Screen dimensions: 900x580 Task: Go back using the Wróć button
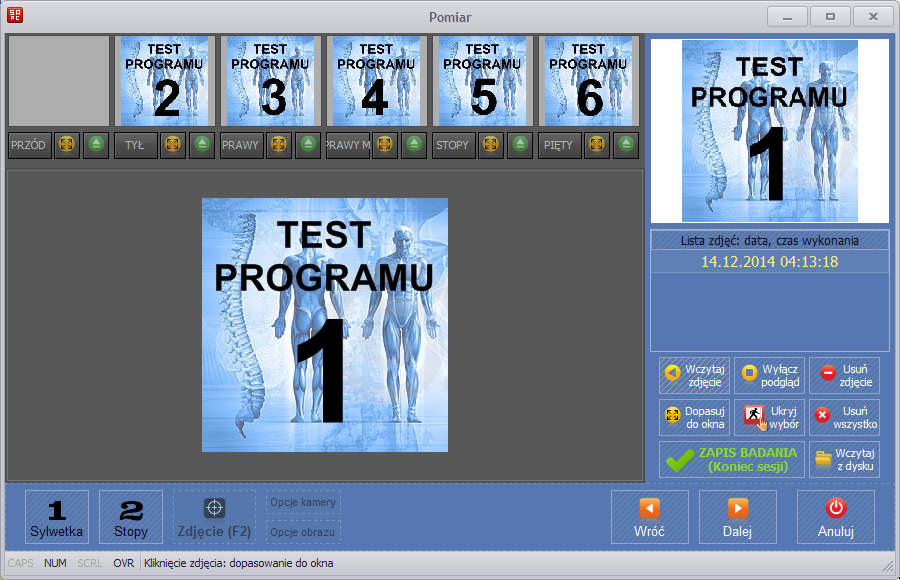pos(650,517)
